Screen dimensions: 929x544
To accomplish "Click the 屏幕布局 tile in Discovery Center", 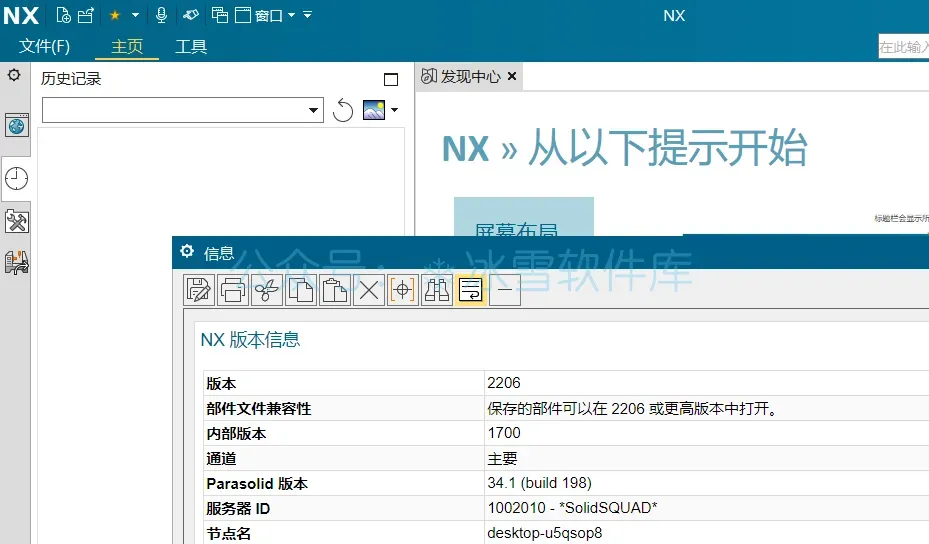I will [x=524, y=216].
